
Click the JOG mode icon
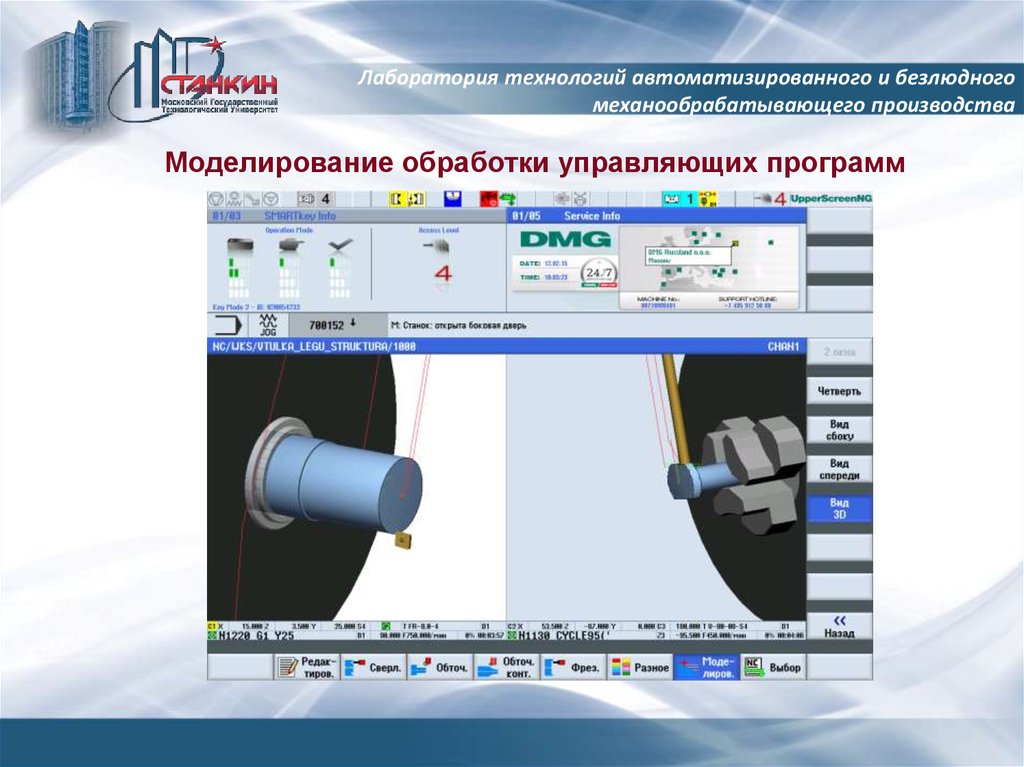(268, 325)
